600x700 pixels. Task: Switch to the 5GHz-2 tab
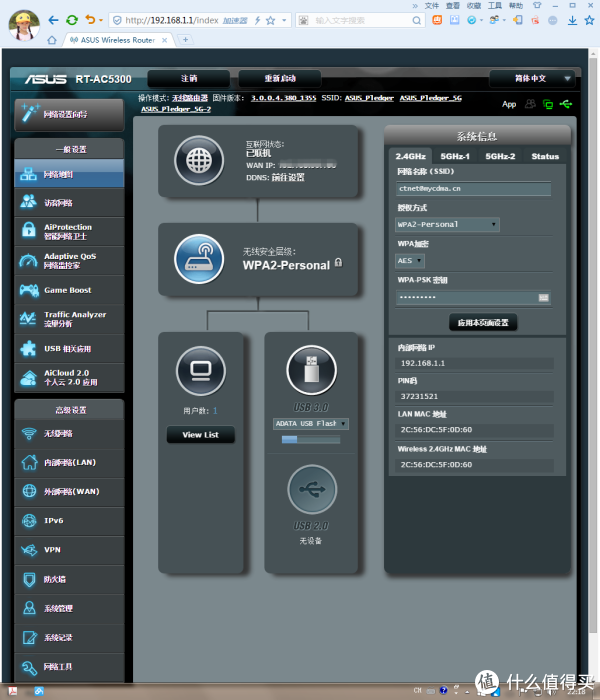pyautogui.click(x=500, y=156)
